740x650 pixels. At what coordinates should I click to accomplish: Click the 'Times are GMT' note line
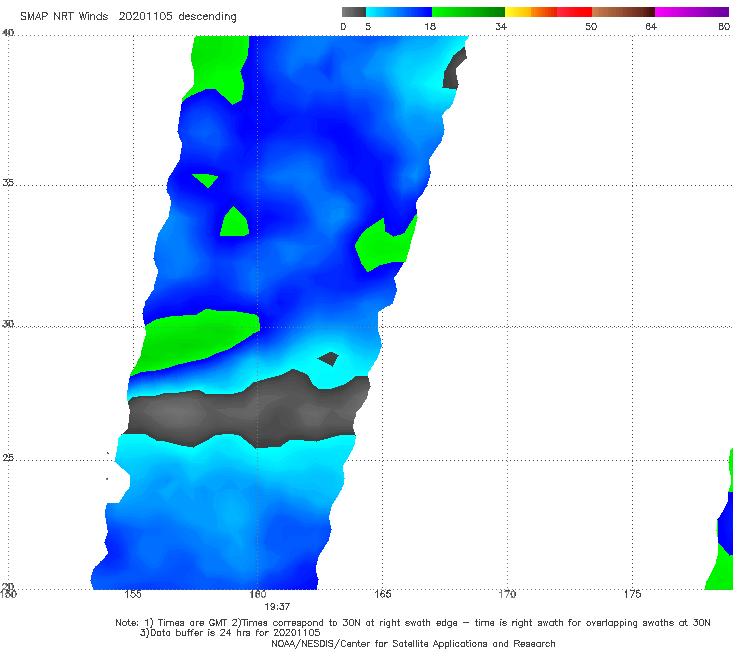412,623
